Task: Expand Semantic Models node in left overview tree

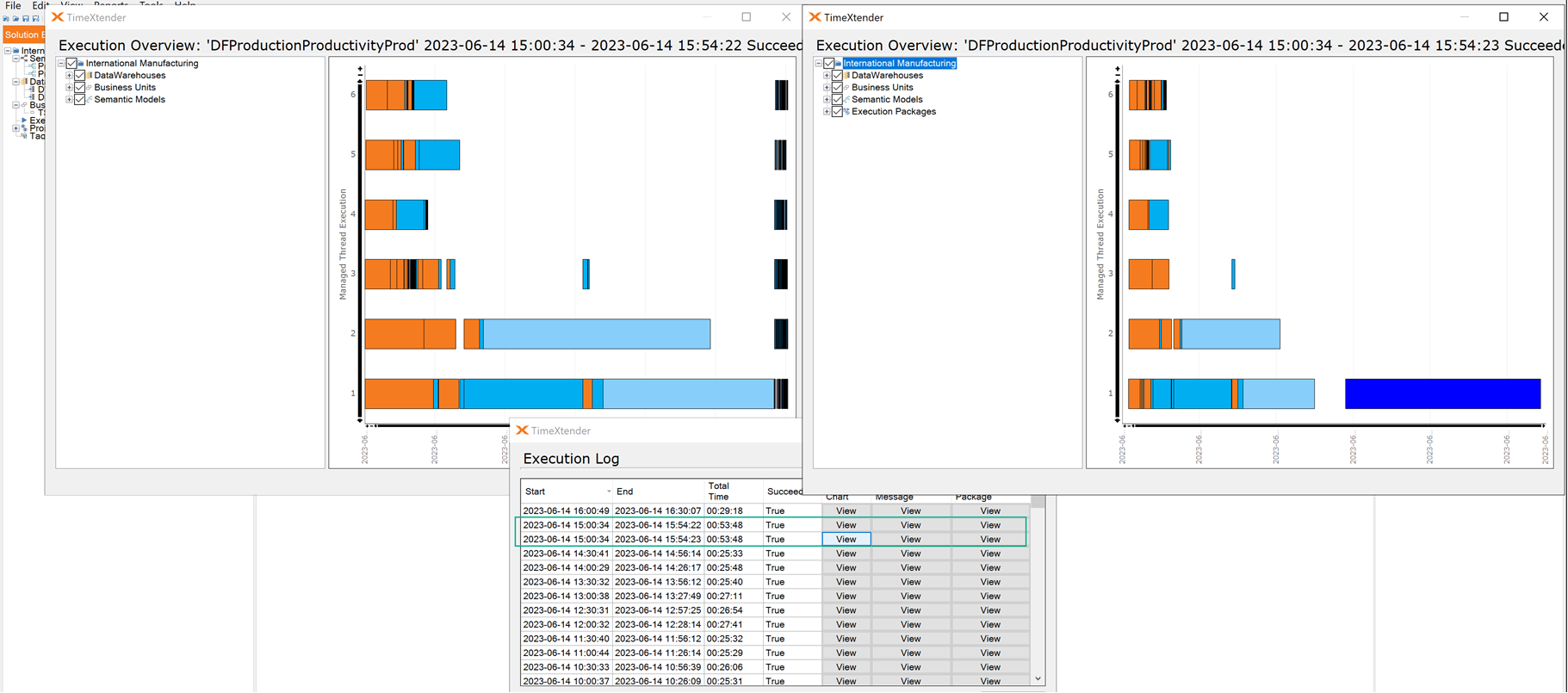Action: tap(69, 100)
